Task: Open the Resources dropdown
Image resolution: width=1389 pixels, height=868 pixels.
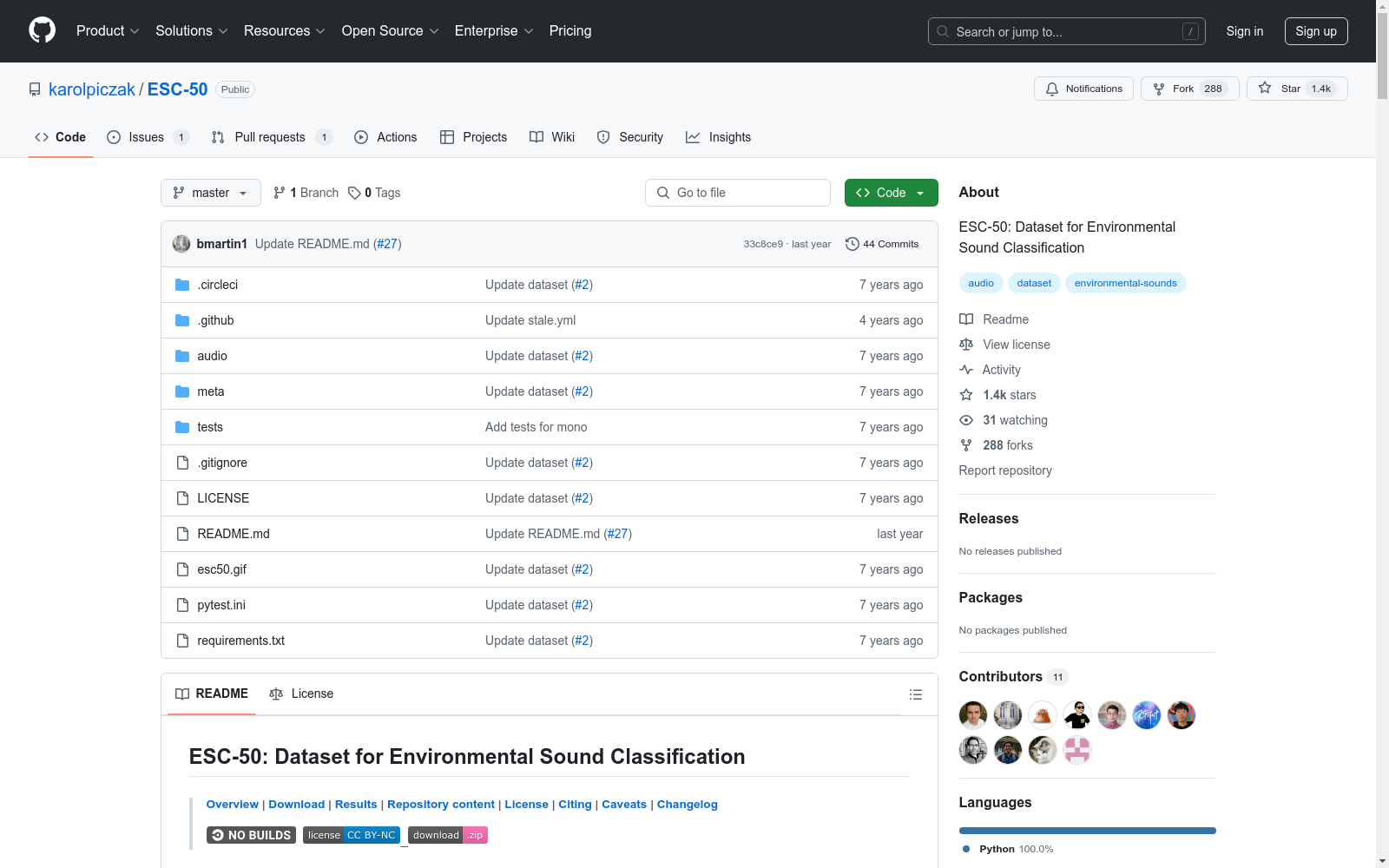Action: pyautogui.click(x=285, y=31)
